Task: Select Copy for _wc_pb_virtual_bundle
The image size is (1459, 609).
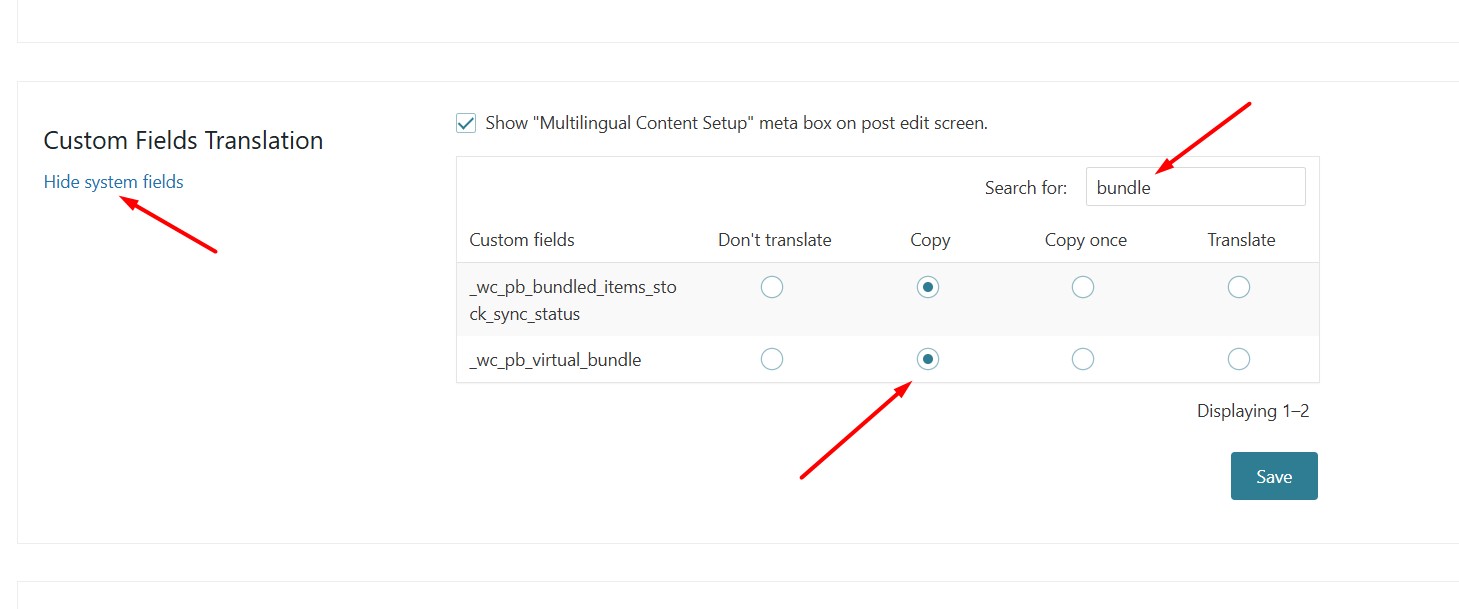Action: pos(928,359)
